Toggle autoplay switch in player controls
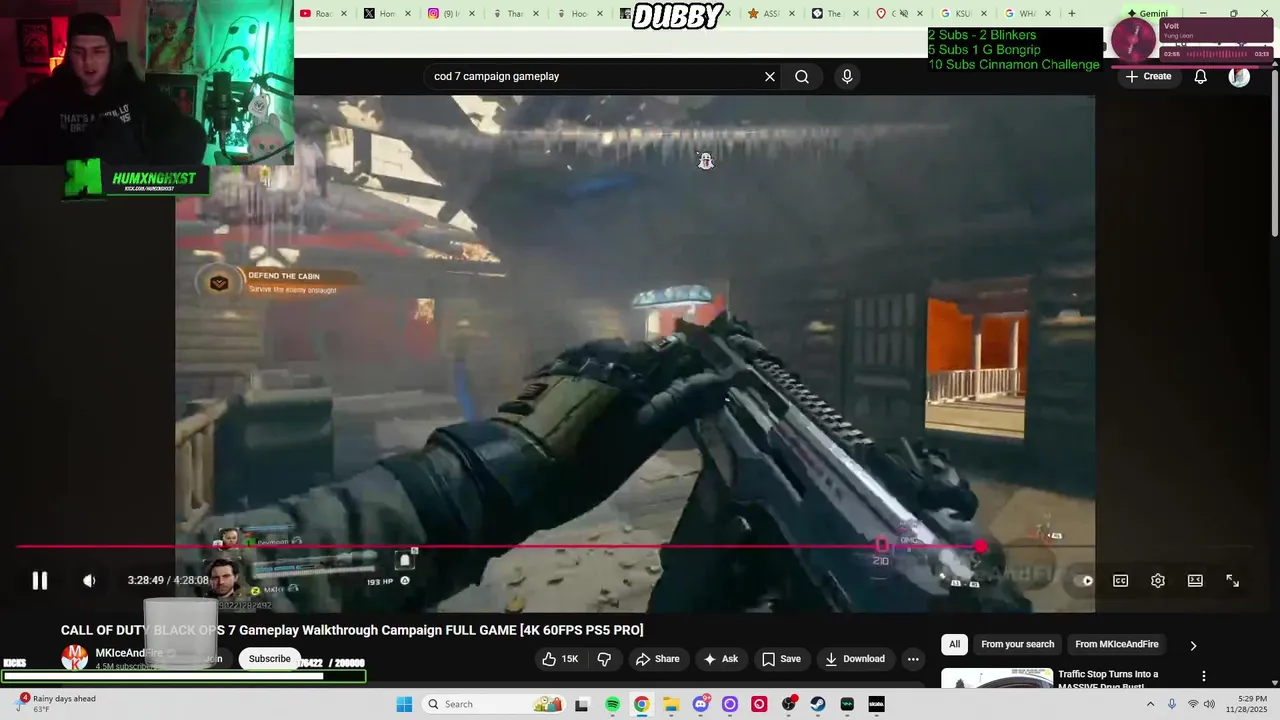The image size is (1280, 720). pyautogui.click(x=1083, y=581)
